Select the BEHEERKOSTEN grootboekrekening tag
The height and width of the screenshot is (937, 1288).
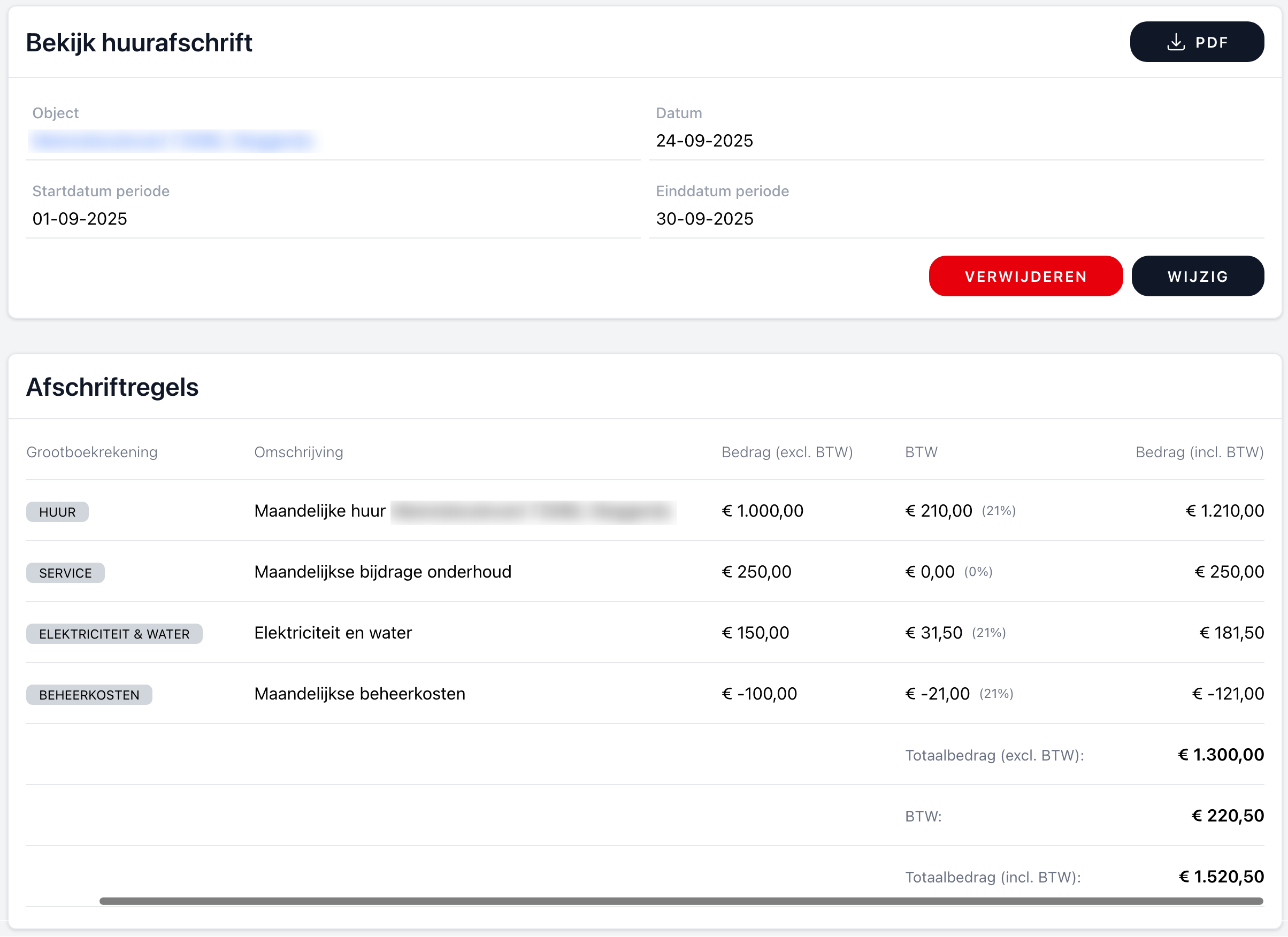(x=89, y=694)
